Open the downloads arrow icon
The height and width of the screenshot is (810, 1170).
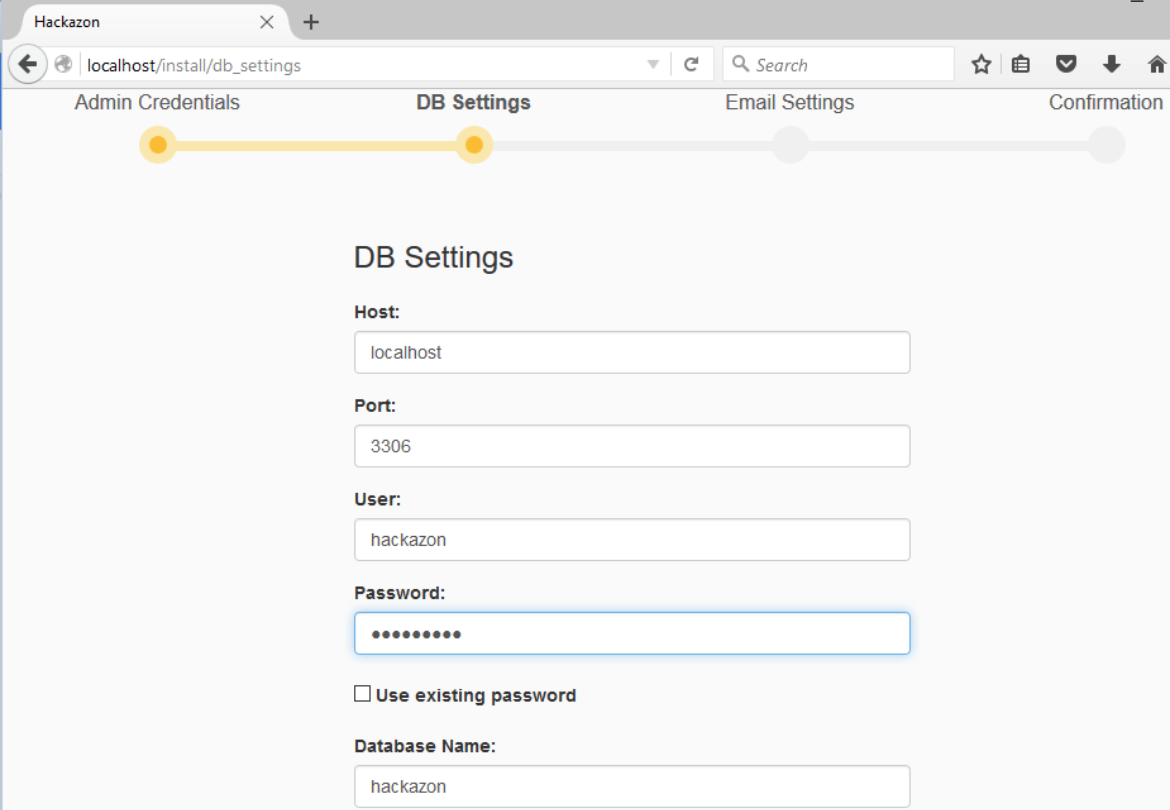tap(1111, 65)
